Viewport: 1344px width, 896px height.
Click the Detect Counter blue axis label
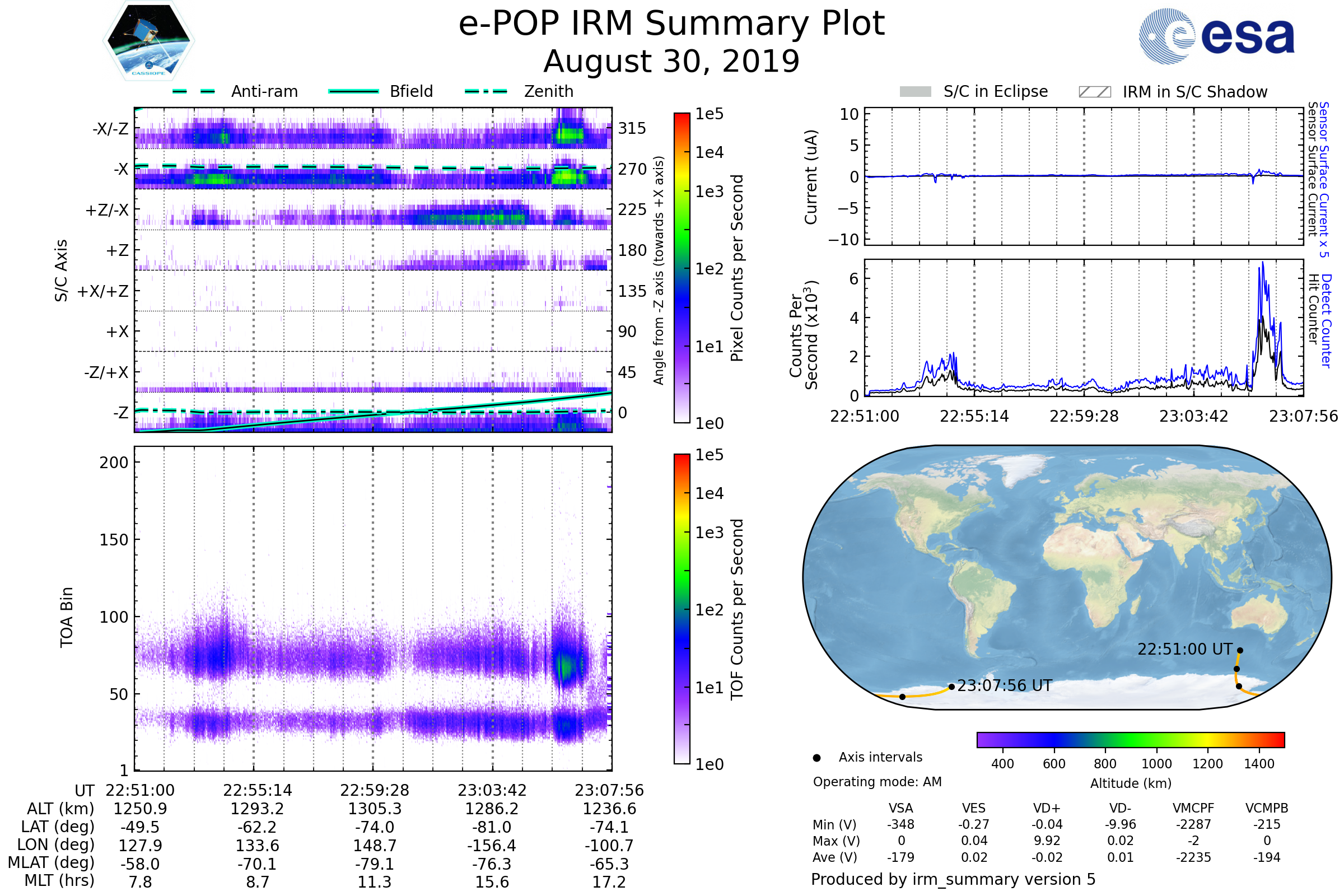pyautogui.click(x=1326, y=321)
